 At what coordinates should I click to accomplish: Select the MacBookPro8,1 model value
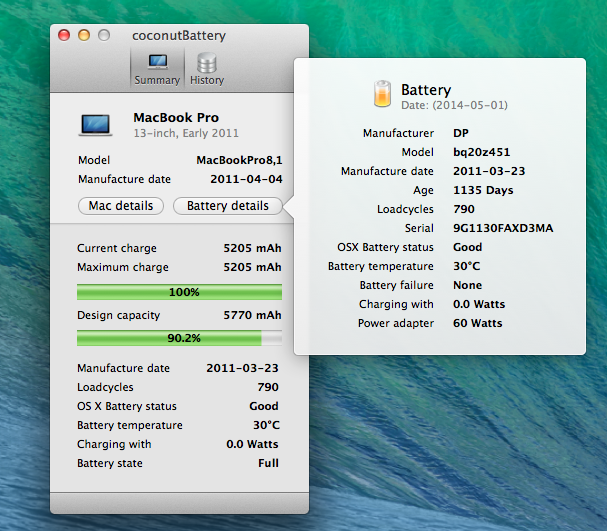(x=239, y=160)
